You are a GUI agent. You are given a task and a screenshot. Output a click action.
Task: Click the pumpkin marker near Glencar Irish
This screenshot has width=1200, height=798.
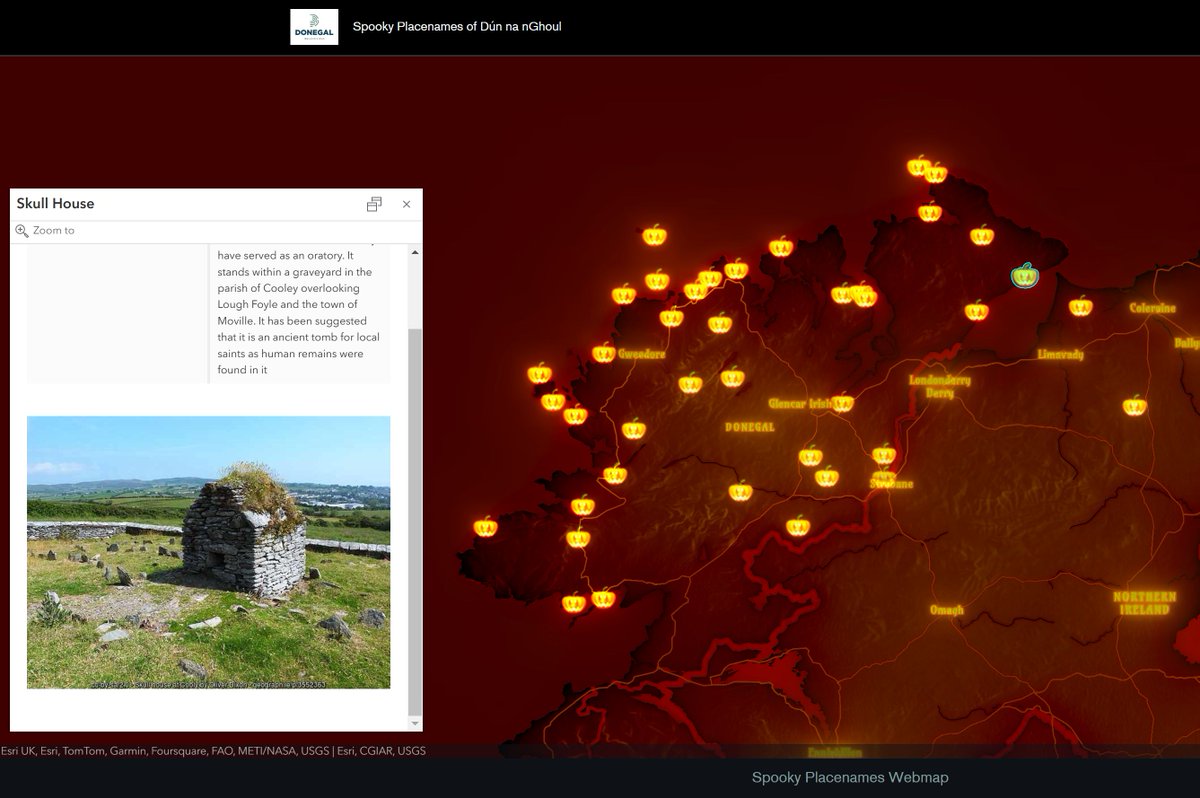pos(842,402)
